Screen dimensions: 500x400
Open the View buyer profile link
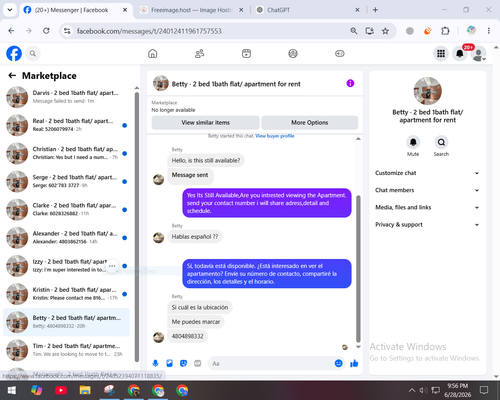coord(275,136)
